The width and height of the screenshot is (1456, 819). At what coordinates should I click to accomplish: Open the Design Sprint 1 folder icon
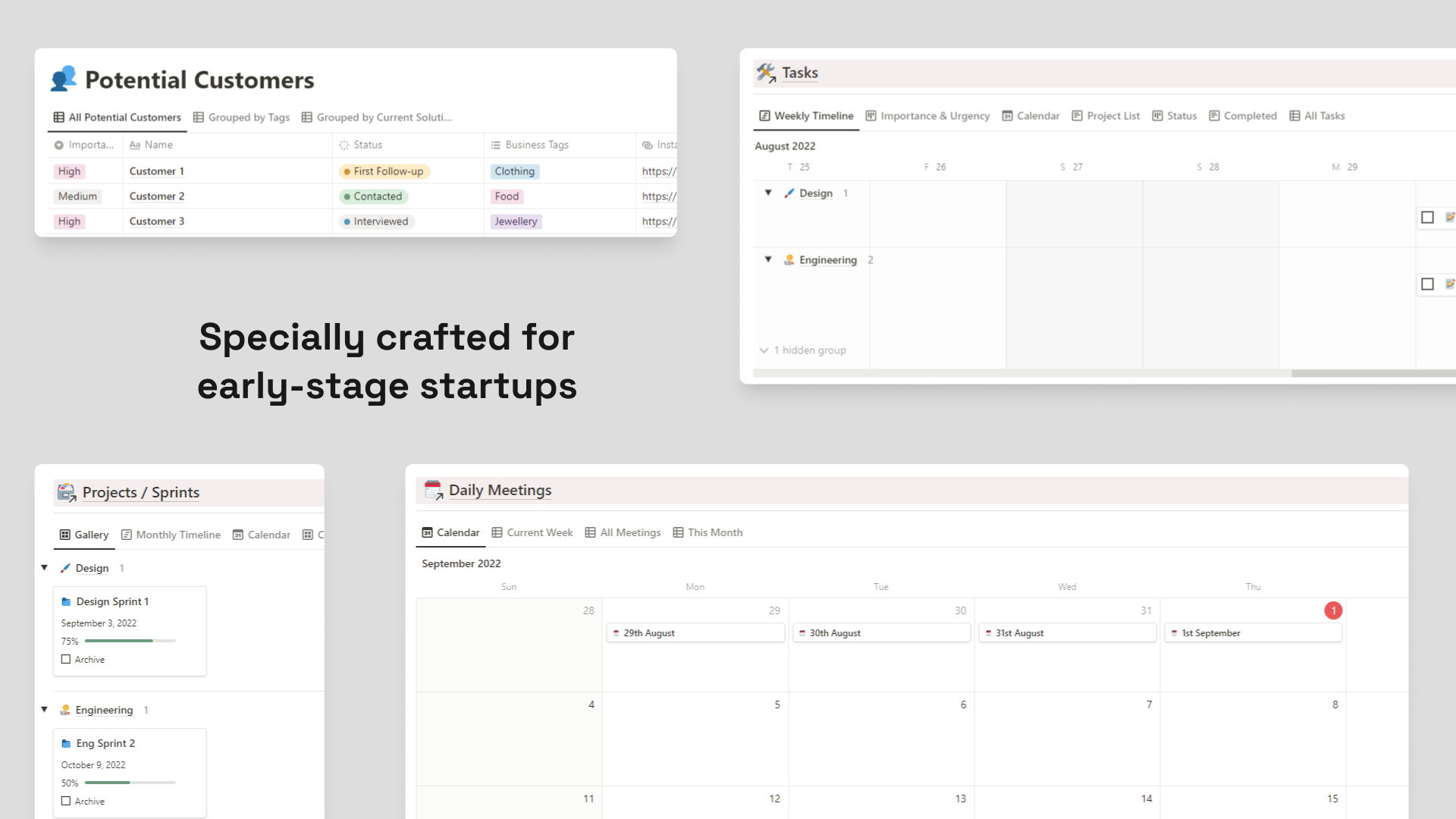coord(66,601)
